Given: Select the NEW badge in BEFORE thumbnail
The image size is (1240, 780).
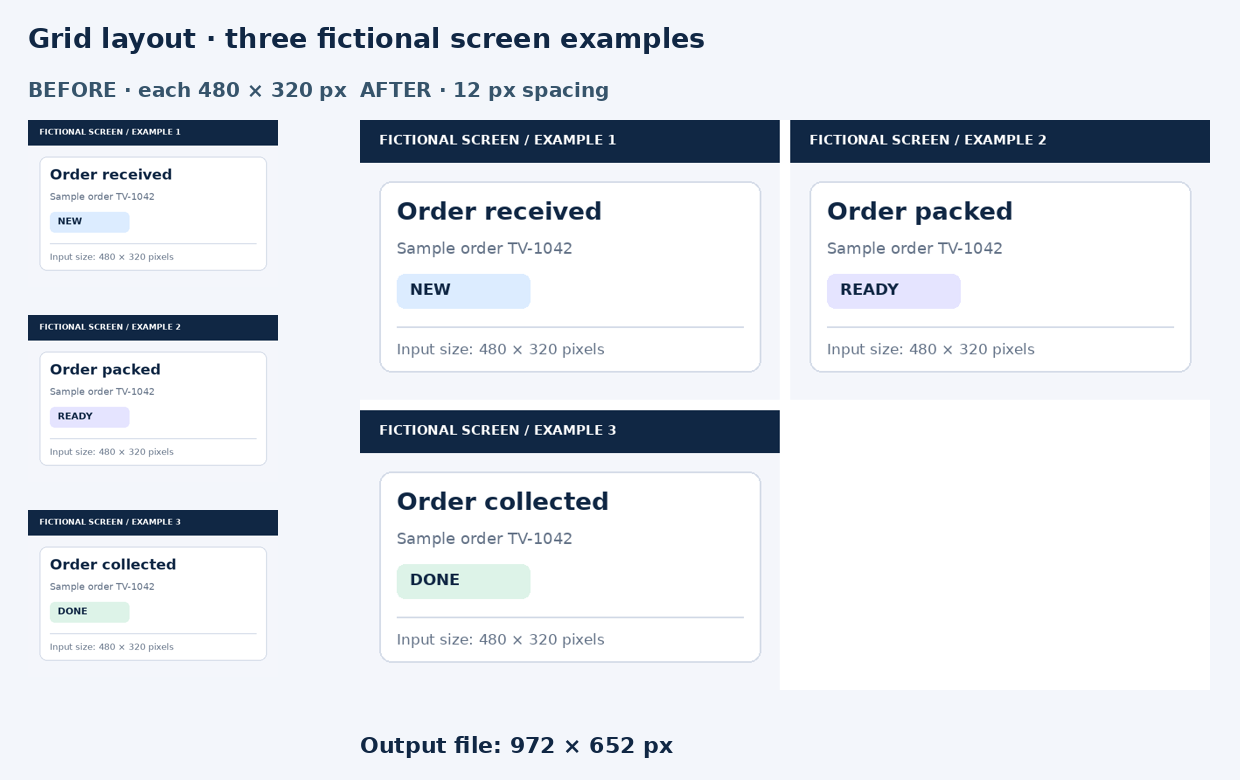Looking at the screenshot, I should point(89,222).
